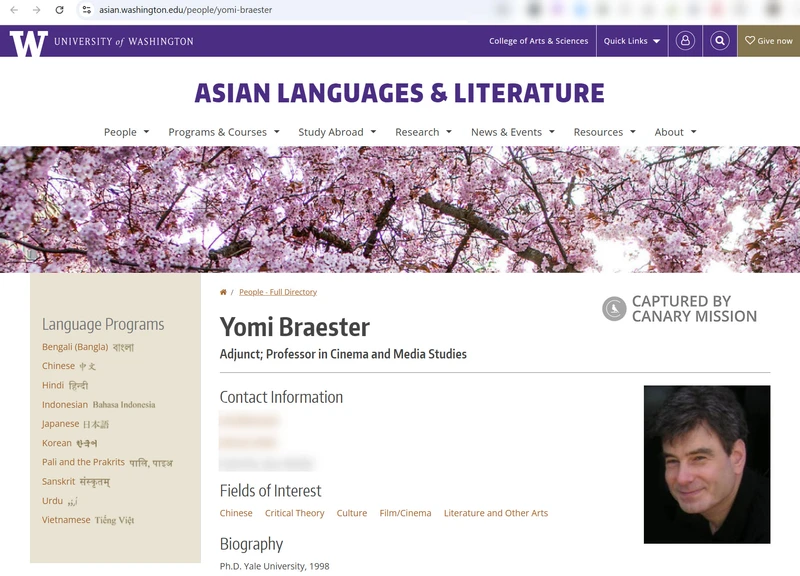Select the Film/Cinema field of interest

coord(405,513)
